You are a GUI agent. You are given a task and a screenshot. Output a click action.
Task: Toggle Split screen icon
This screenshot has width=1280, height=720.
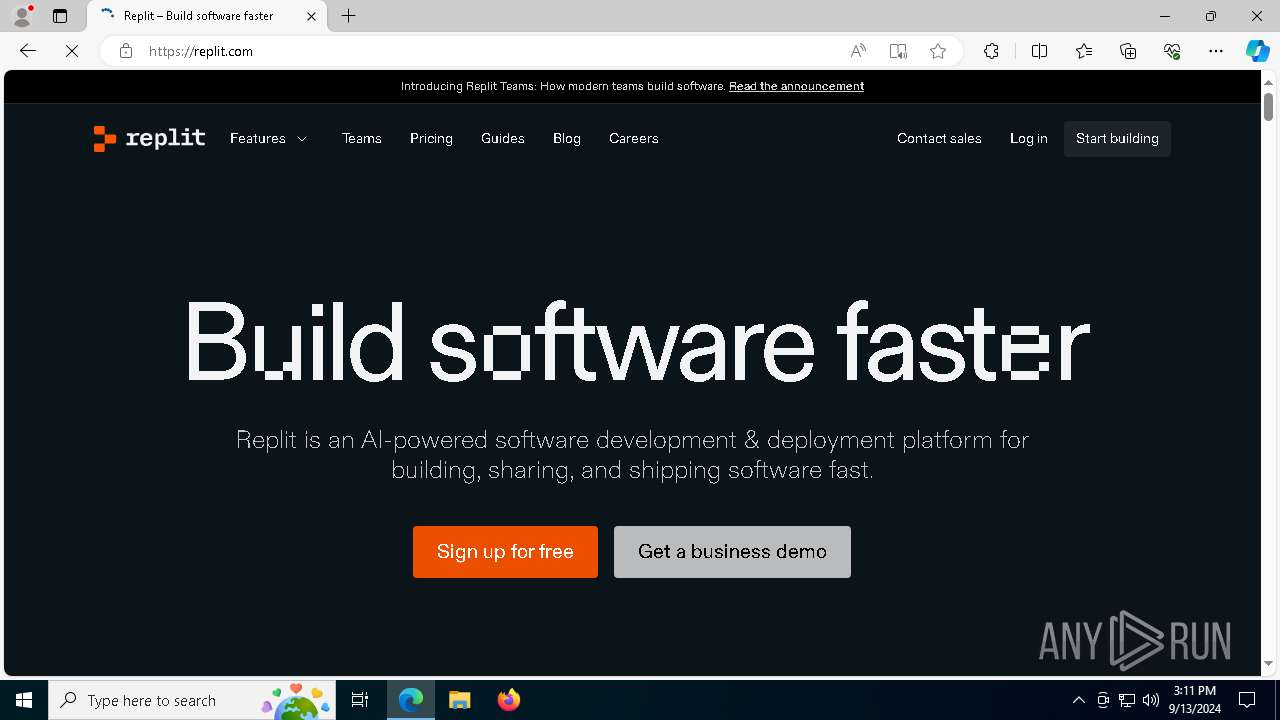(1039, 51)
